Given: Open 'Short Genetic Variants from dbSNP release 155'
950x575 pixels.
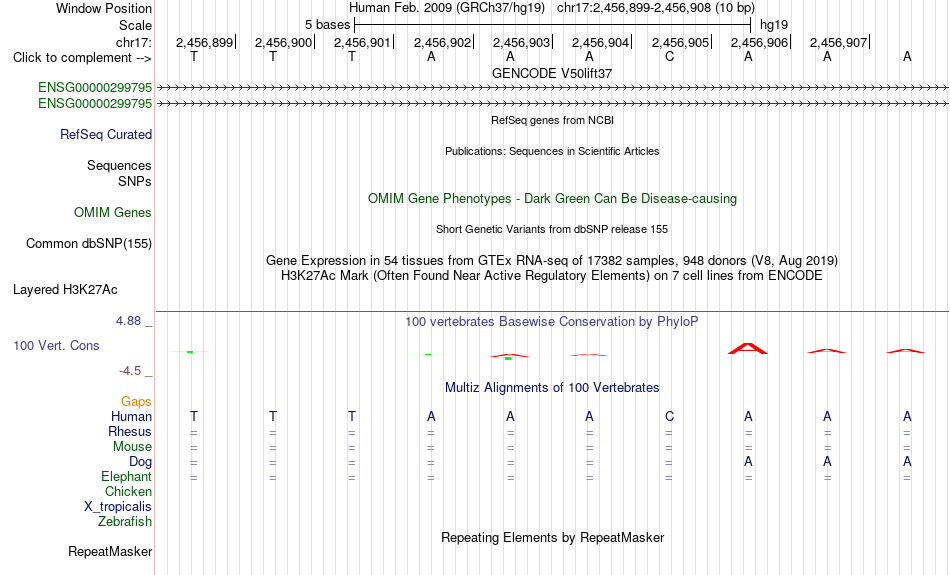Looking at the screenshot, I should coord(552,229).
